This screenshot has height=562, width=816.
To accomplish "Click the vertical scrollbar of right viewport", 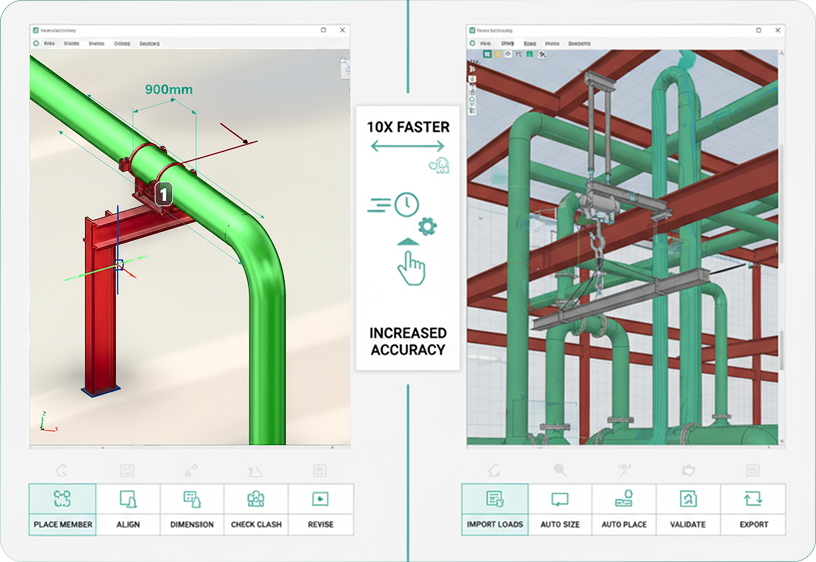I will coord(781,250).
